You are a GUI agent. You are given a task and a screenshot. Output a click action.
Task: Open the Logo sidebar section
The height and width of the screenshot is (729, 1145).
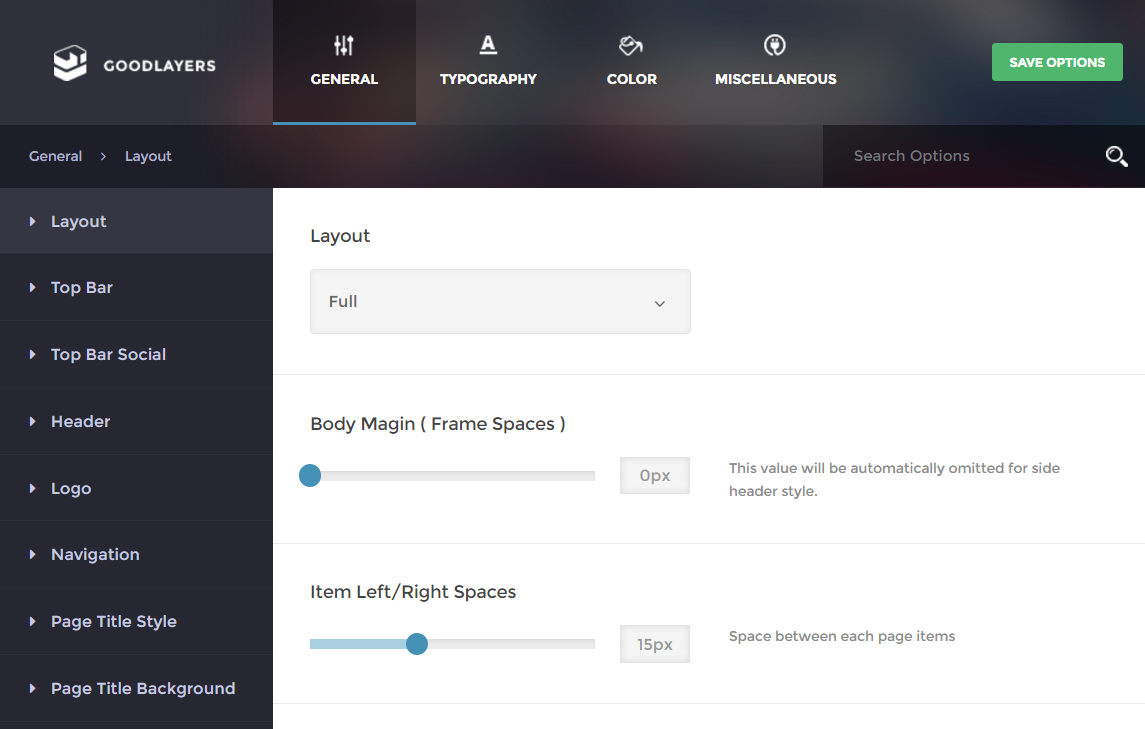pyautogui.click(x=71, y=489)
